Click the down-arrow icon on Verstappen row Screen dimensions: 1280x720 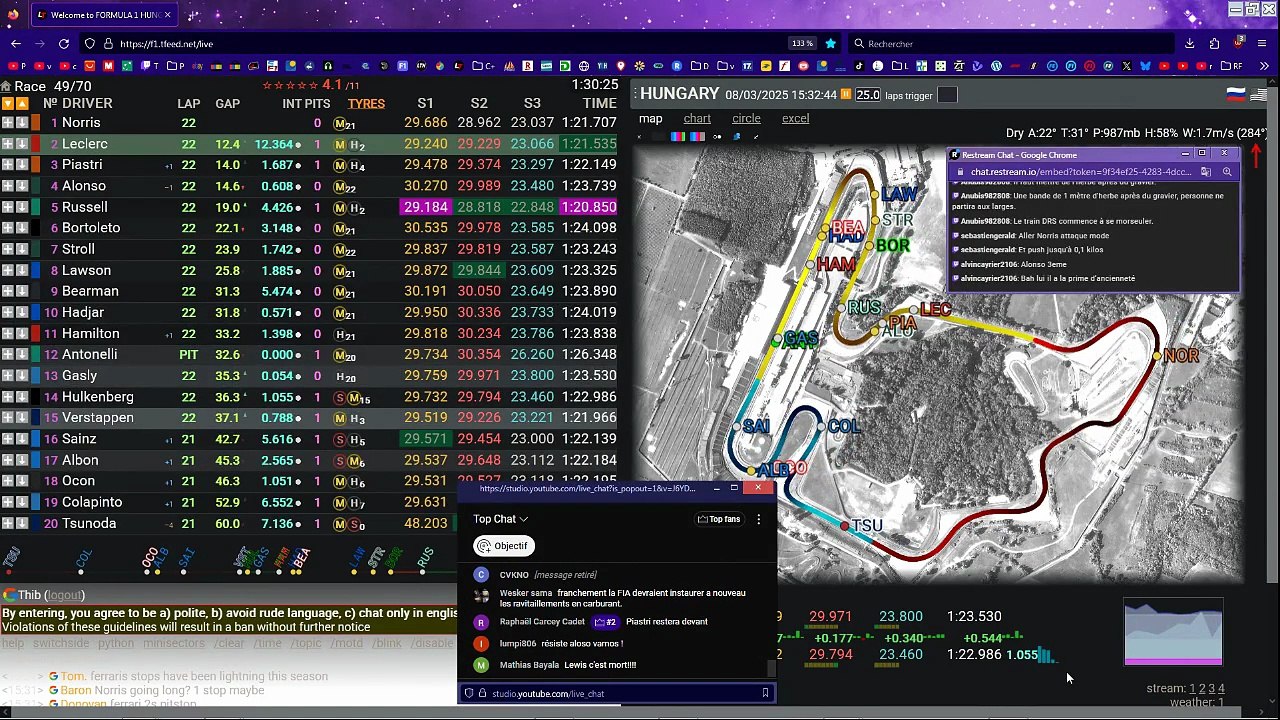tap(21, 418)
